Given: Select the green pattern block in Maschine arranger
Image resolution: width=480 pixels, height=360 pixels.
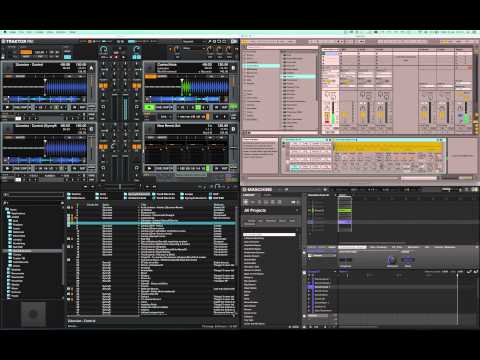Looking at the screenshot, I should tap(345, 210).
